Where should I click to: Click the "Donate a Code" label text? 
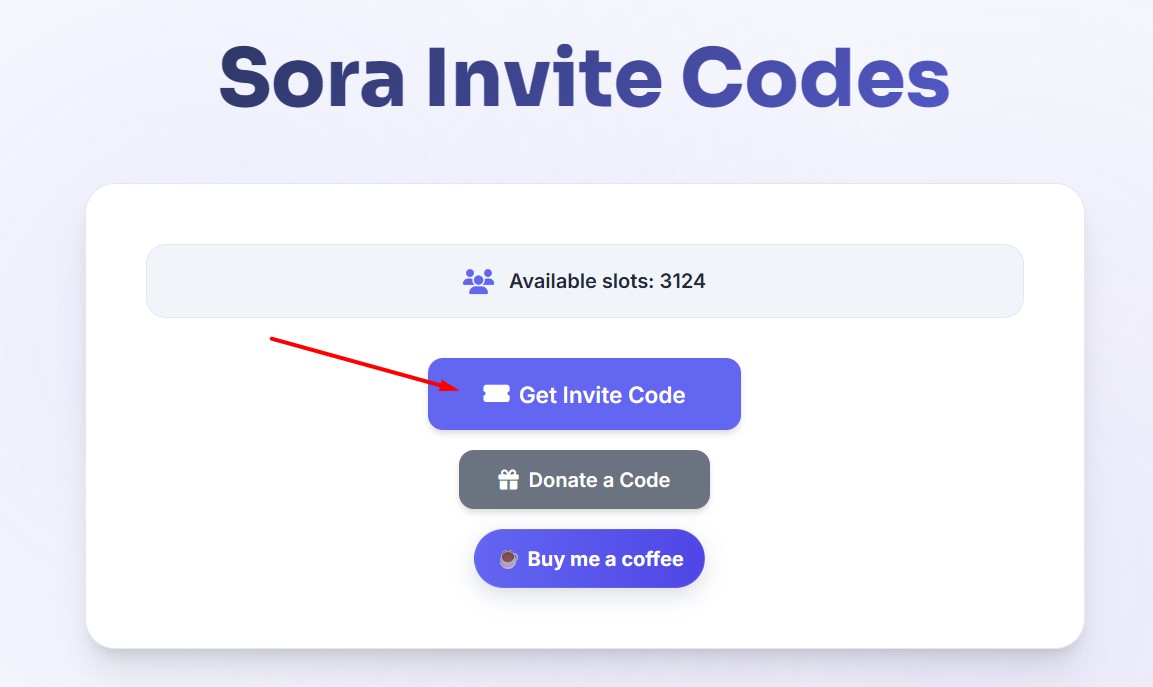599,480
